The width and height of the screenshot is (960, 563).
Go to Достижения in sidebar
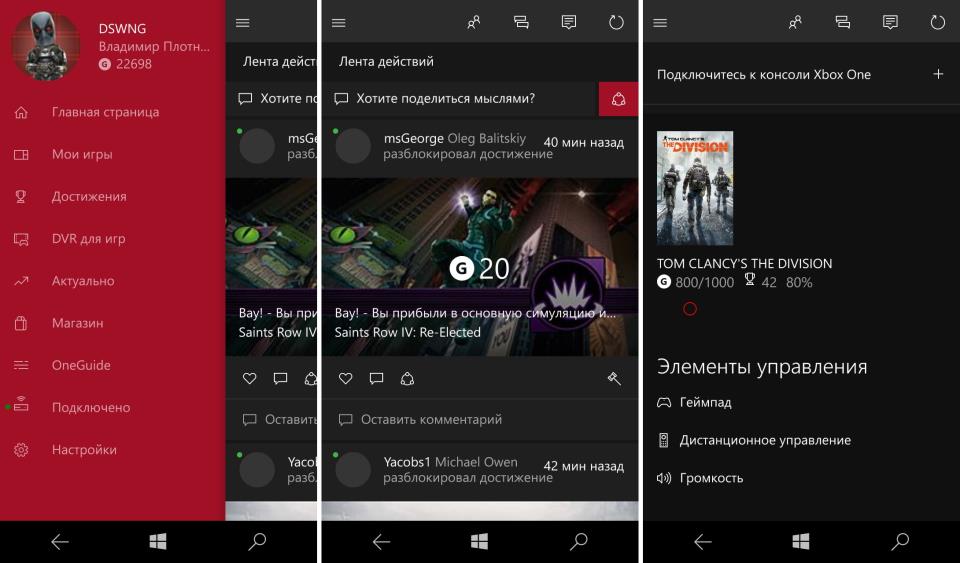tap(89, 196)
